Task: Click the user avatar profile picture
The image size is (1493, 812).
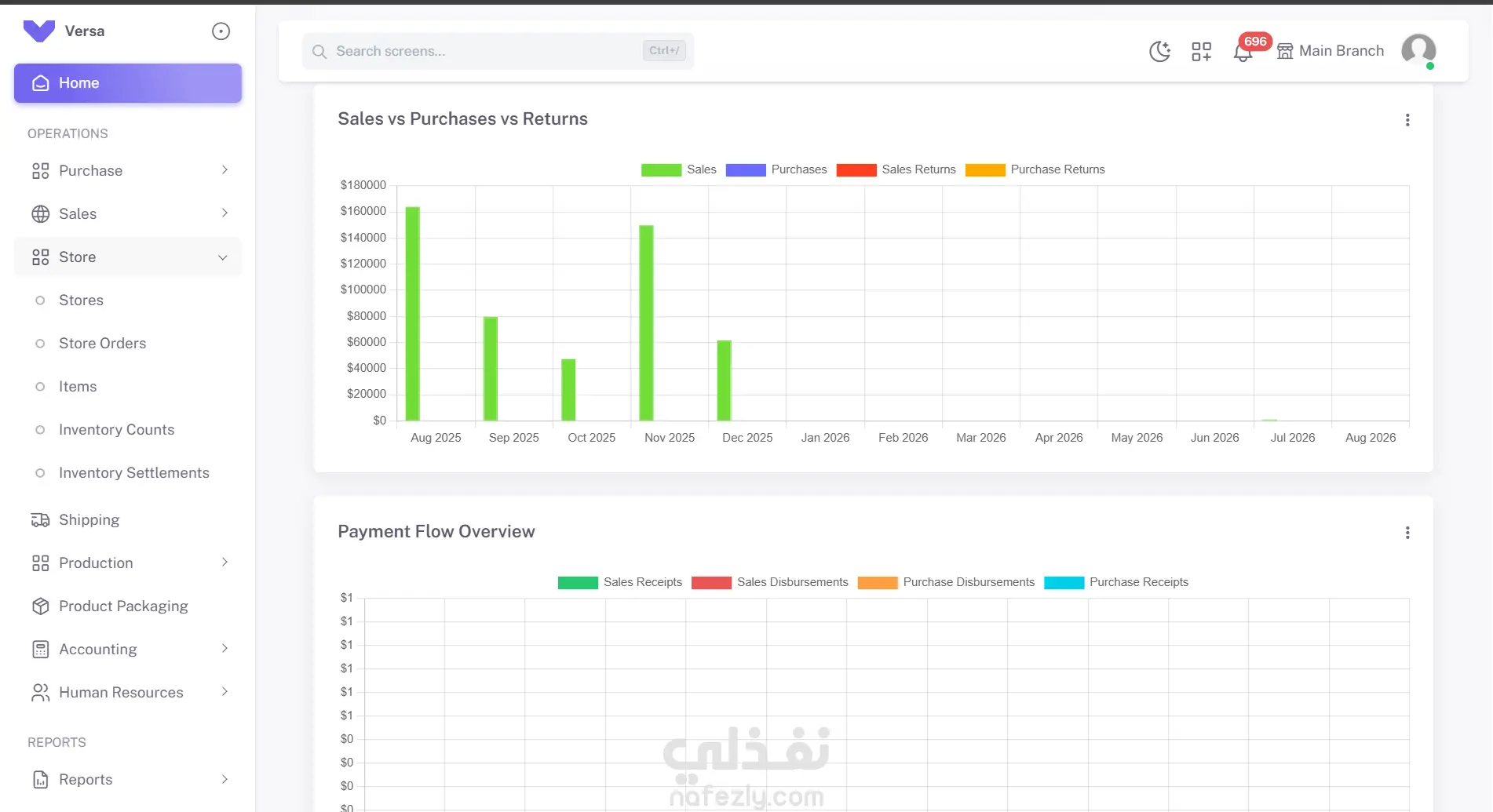Action: [1418, 50]
